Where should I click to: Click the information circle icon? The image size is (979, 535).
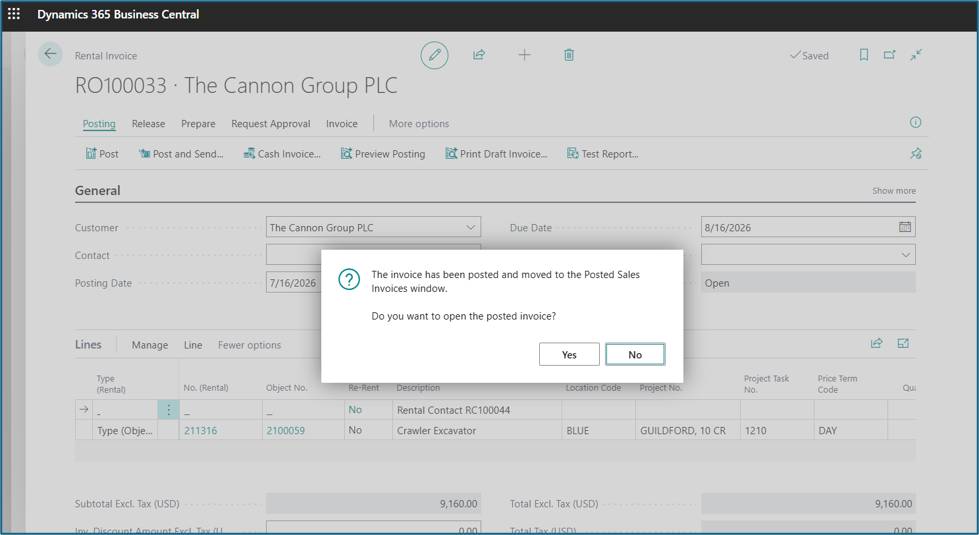tap(915, 122)
